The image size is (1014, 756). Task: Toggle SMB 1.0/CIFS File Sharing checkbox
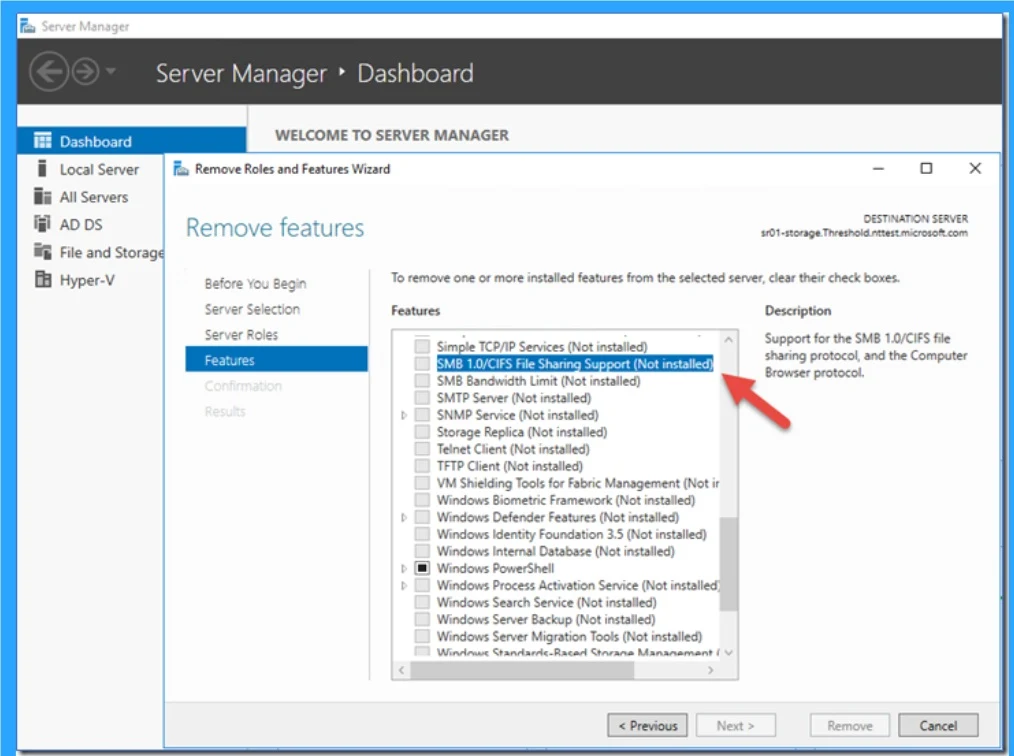tap(422, 364)
